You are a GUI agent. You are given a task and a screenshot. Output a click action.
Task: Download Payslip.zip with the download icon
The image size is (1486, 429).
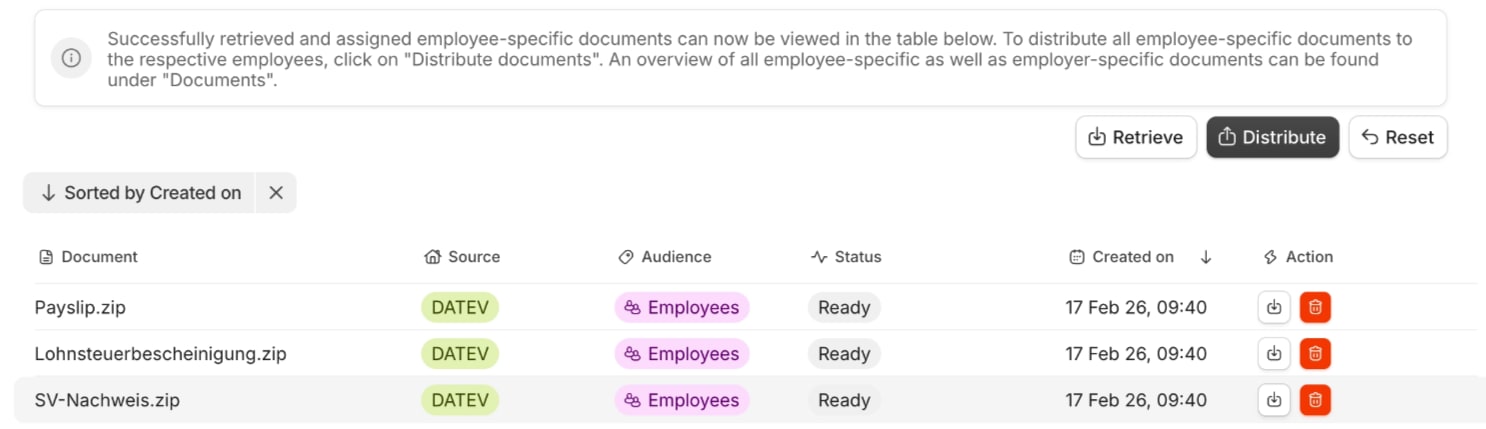tap(1274, 307)
